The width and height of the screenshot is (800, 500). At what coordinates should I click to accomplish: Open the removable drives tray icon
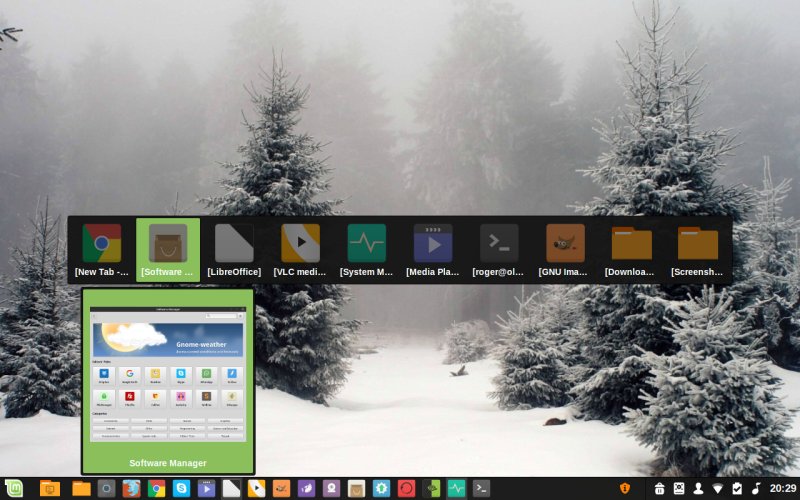point(659,489)
